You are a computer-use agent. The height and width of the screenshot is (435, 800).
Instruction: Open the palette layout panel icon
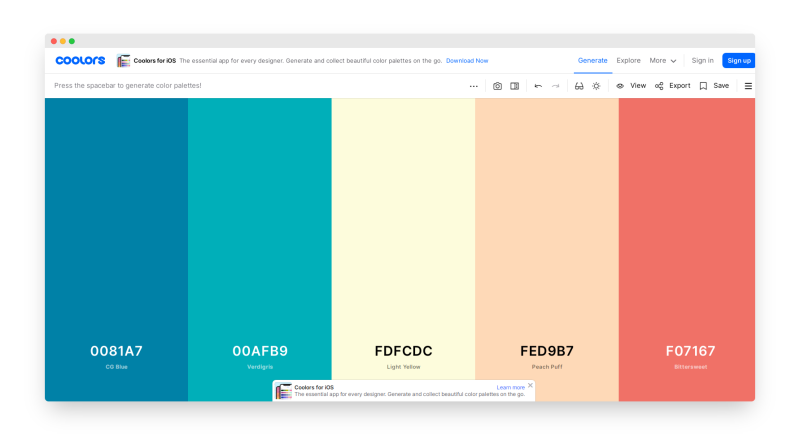[x=514, y=86]
